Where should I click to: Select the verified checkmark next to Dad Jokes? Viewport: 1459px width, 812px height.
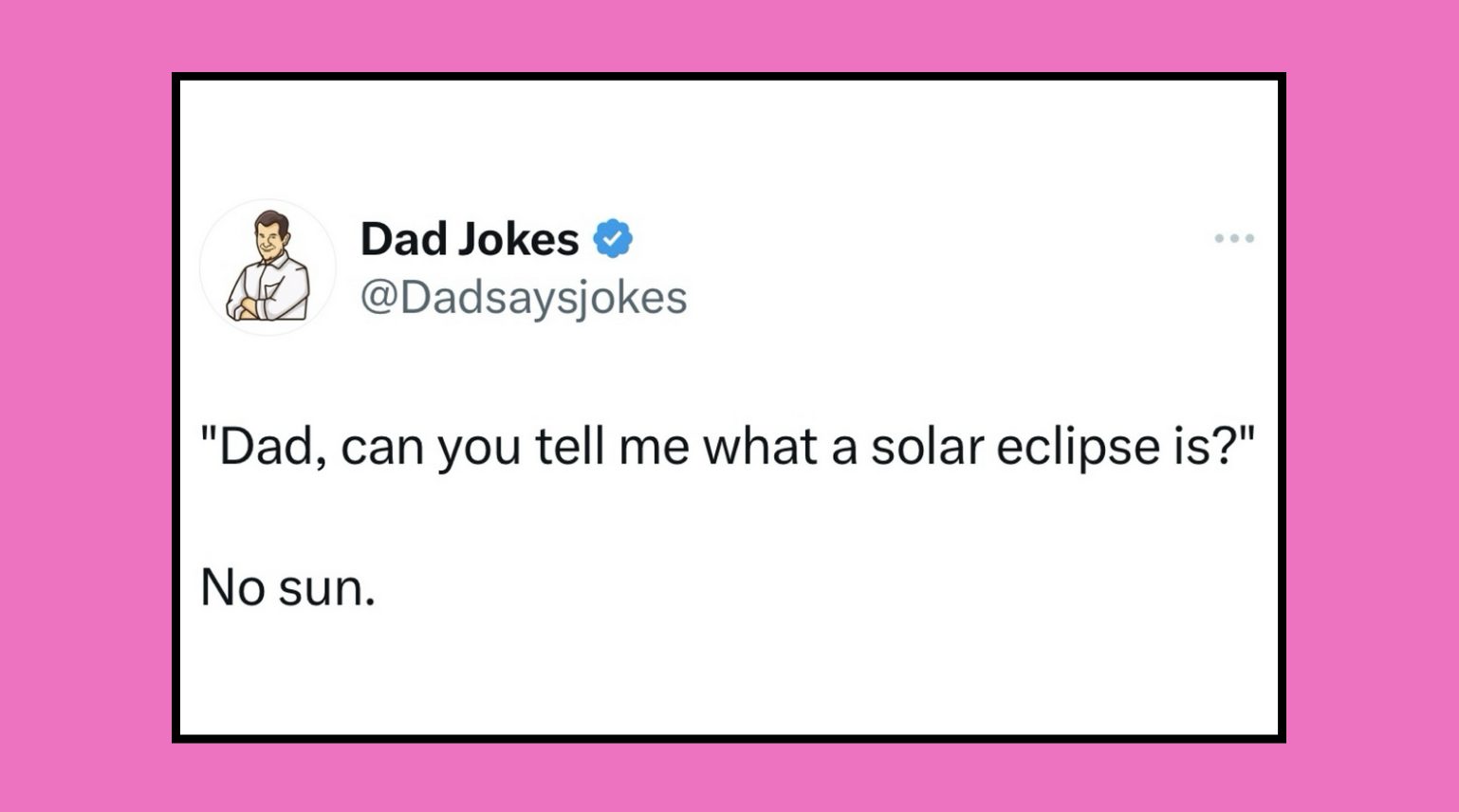tap(613, 239)
